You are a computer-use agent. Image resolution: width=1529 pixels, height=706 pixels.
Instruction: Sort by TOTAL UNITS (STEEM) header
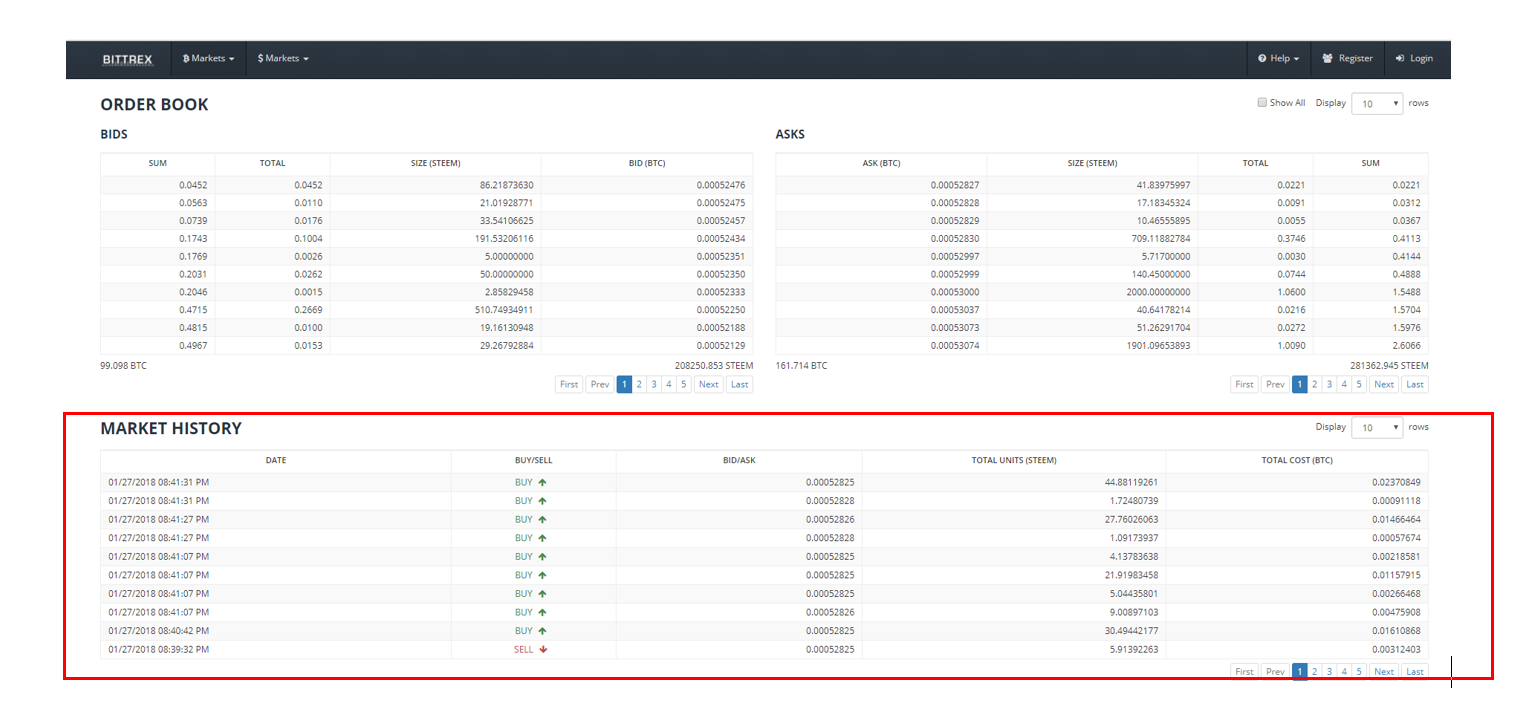pyautogui.click(x=1014, y=460)
